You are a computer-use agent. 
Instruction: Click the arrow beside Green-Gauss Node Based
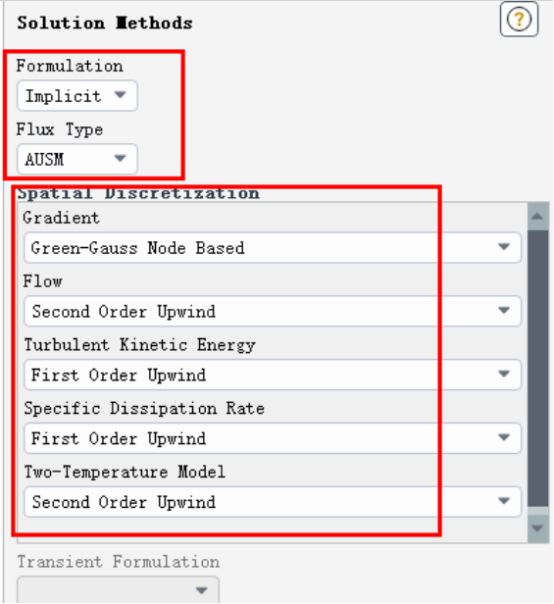pyautogui.click(x=504, y=247)
